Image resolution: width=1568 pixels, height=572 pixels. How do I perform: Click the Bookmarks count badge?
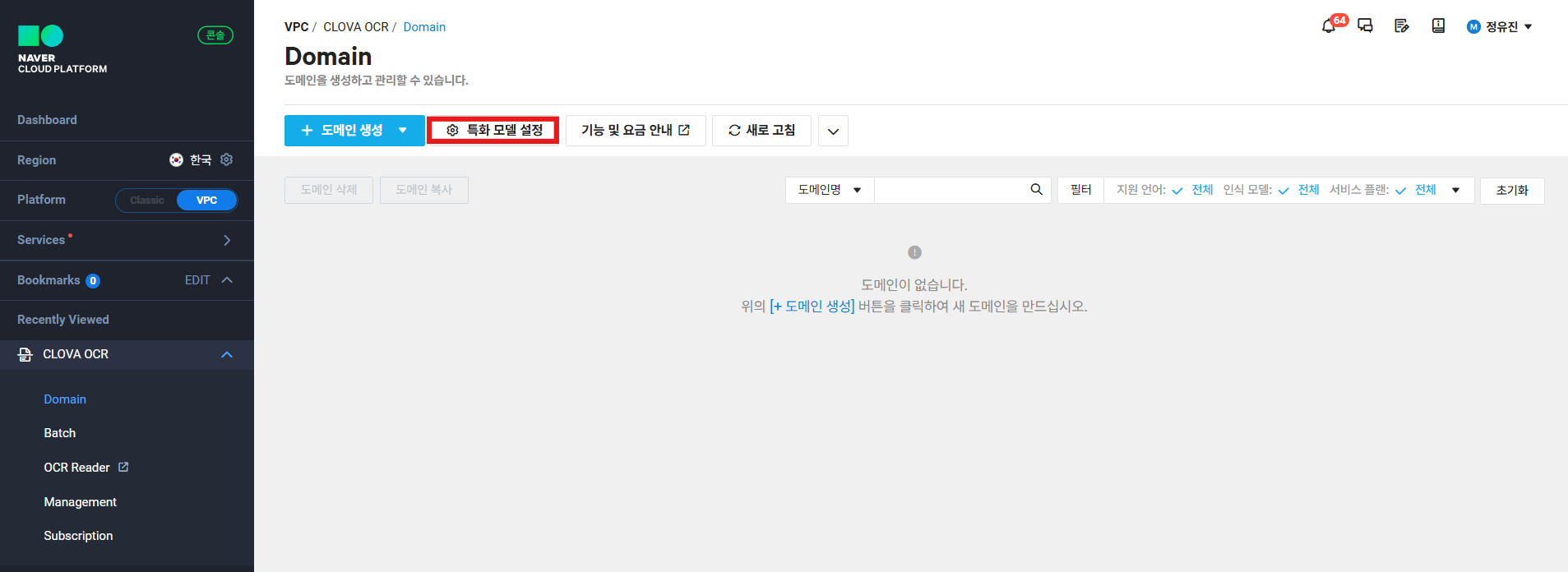[93, 281]
